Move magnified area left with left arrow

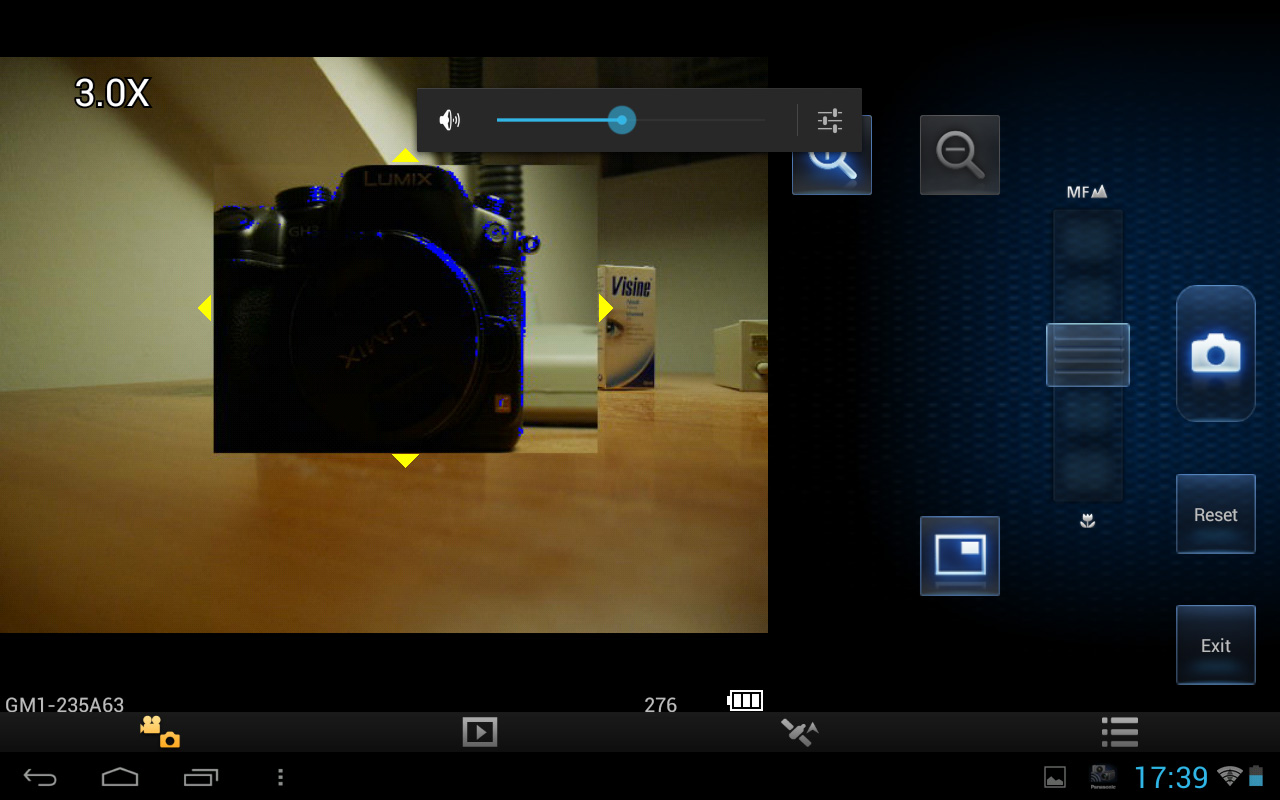point(205,308)
